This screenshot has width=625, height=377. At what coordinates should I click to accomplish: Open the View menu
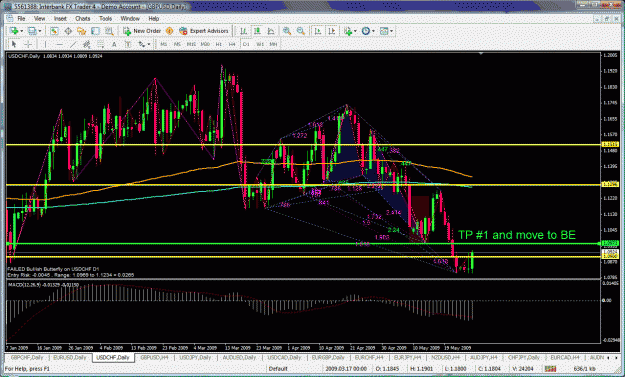[x=39, y=19]
